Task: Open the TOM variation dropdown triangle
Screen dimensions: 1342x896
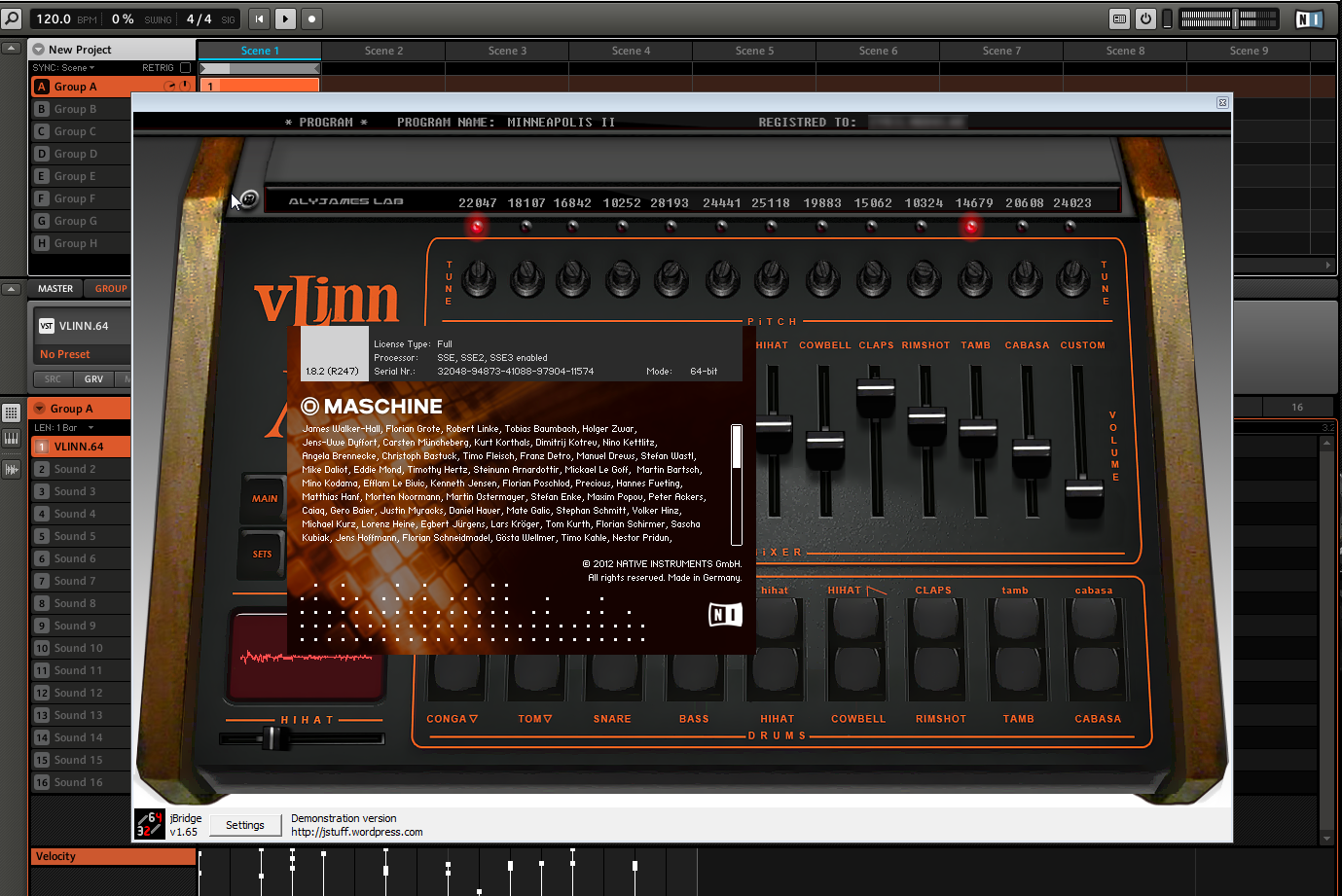Action: click(x=548, y=719)
